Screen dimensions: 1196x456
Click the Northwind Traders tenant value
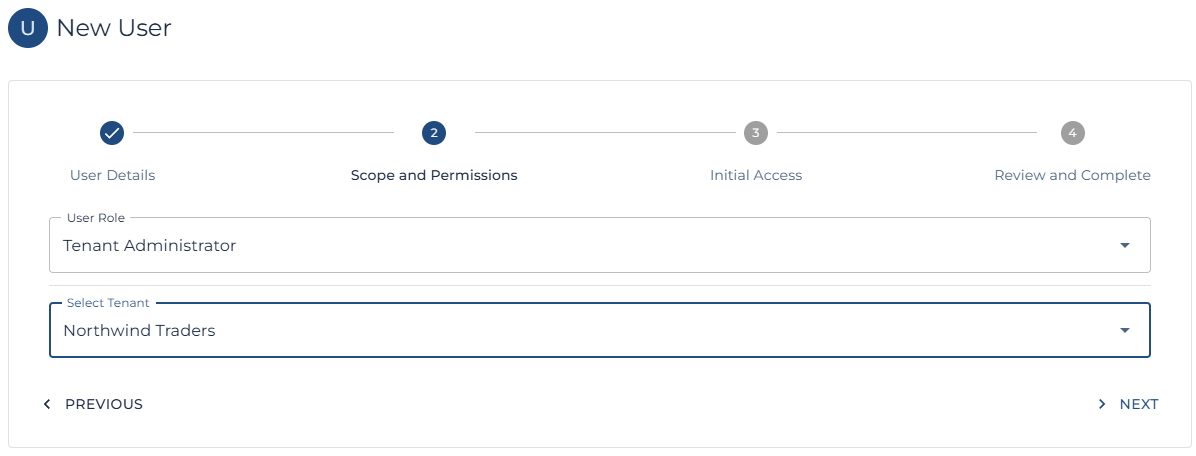click(x=139, y=330)
